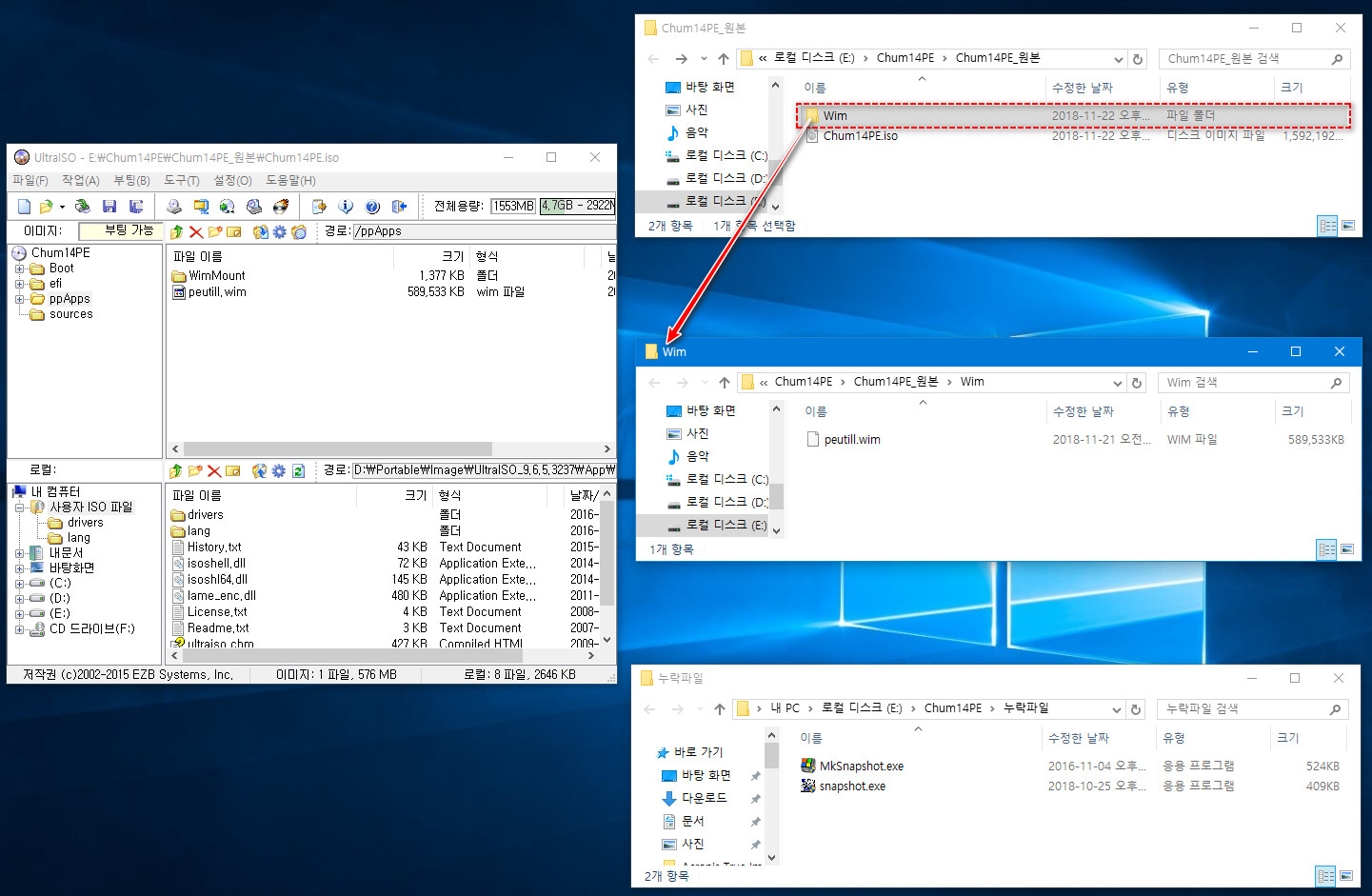
Task: Select the Wim folder in Chum14PE_원본 window
Action: pyautogui.click(x=1073, y=116)
